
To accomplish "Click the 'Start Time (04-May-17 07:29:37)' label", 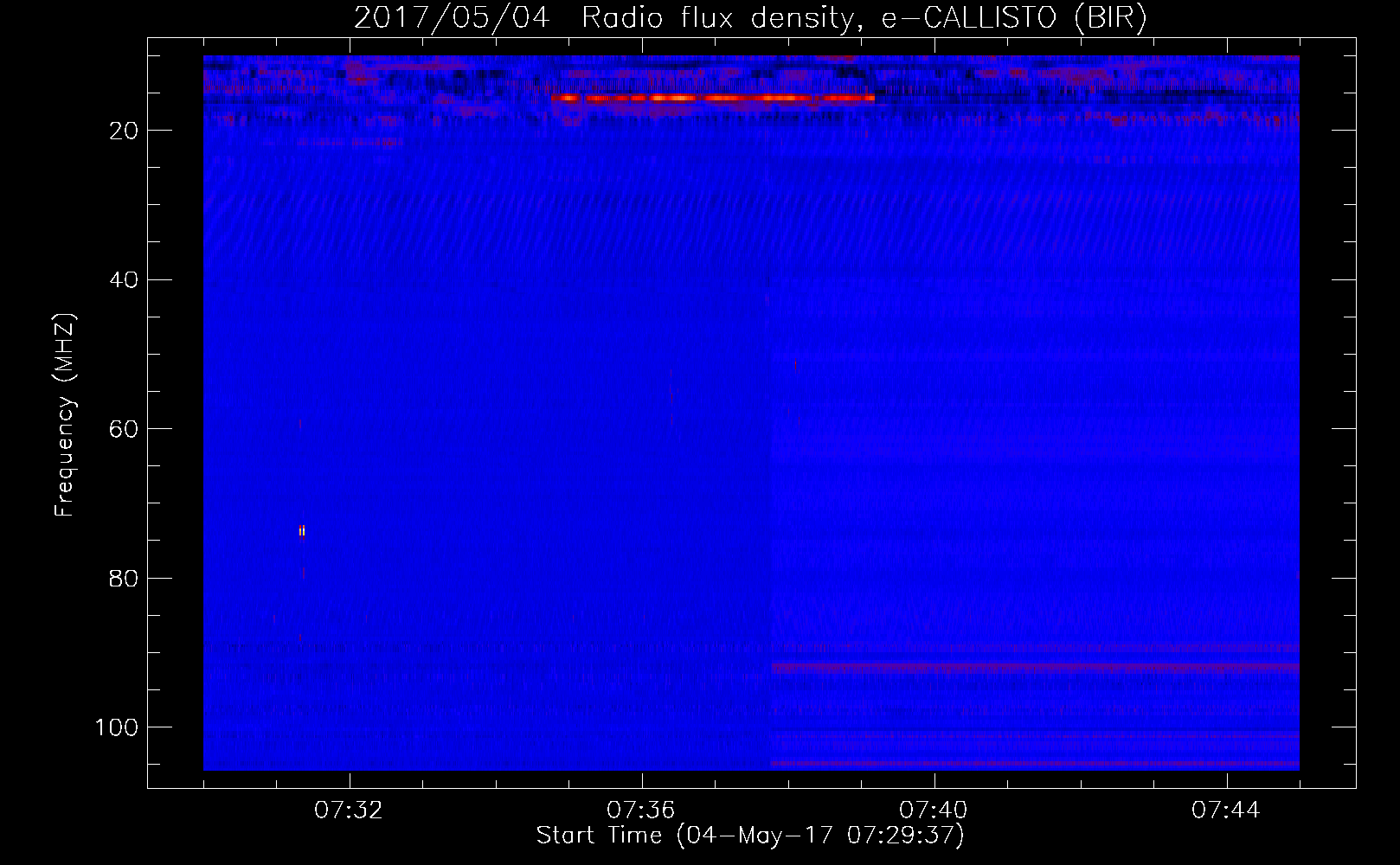I will pos(750,836).
